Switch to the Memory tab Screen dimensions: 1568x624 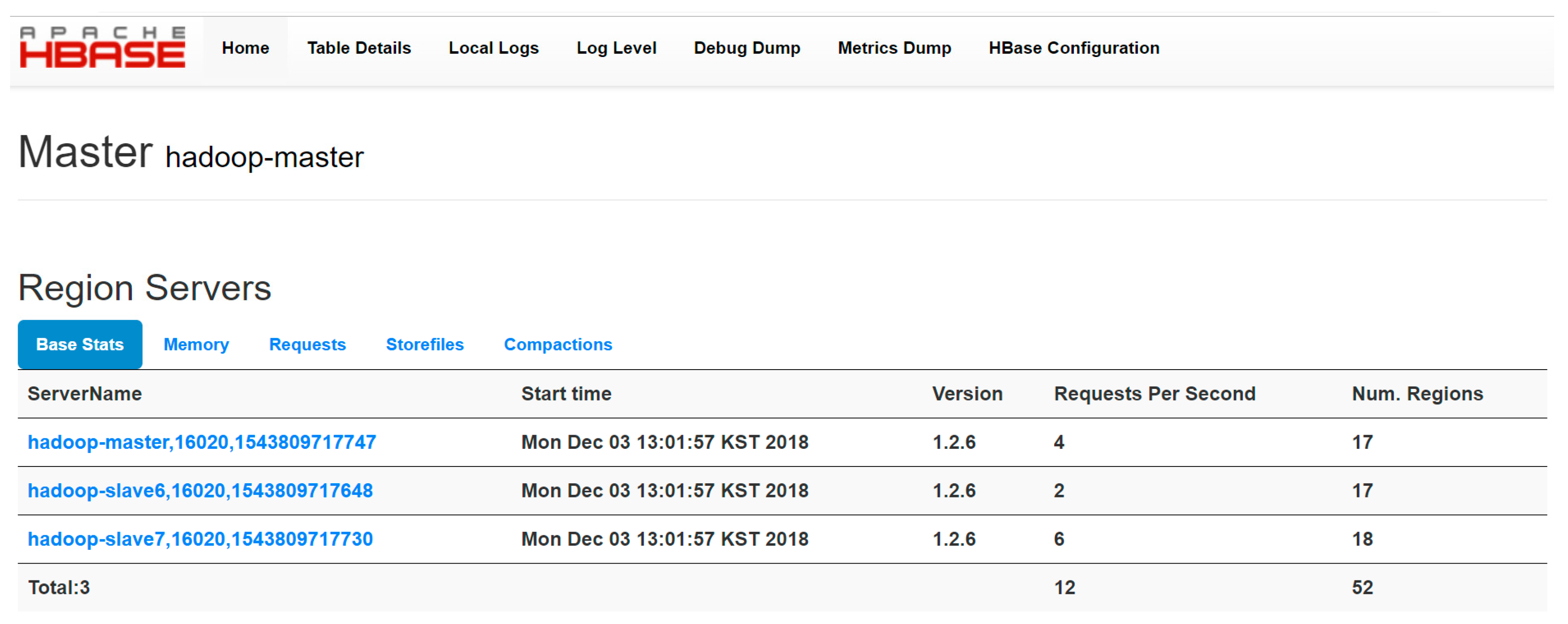point(196,344)
